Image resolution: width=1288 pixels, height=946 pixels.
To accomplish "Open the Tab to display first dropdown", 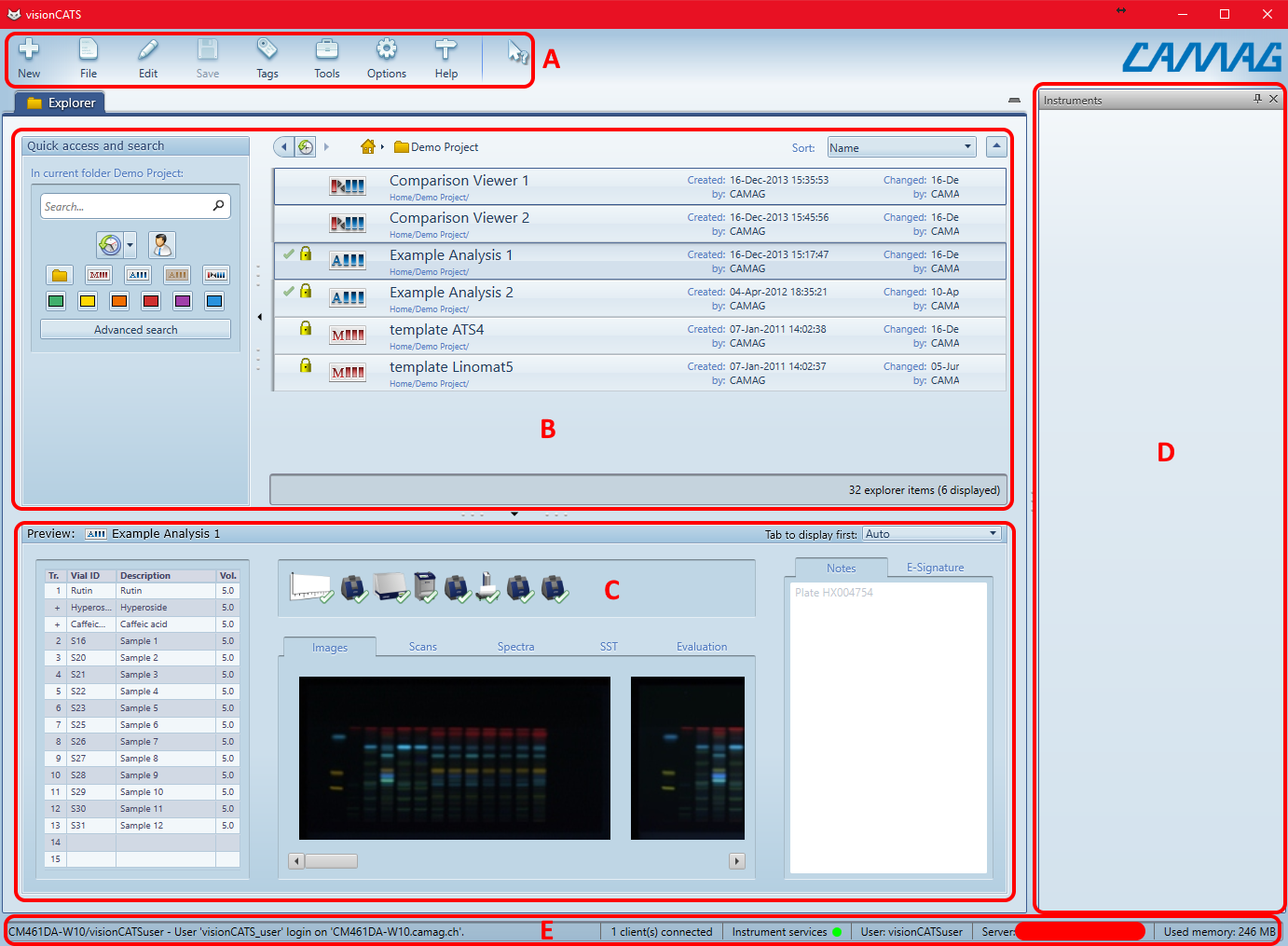I will click(932, 534).
